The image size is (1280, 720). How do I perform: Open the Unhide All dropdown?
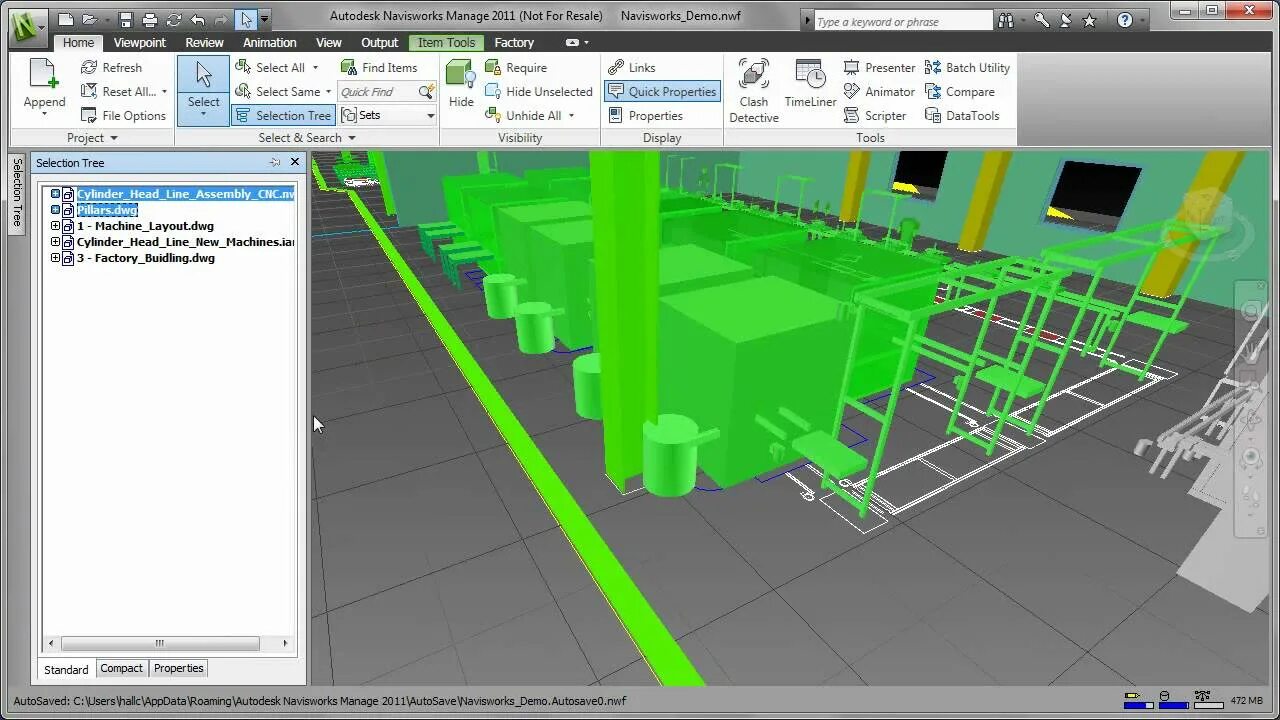point(530,115)
